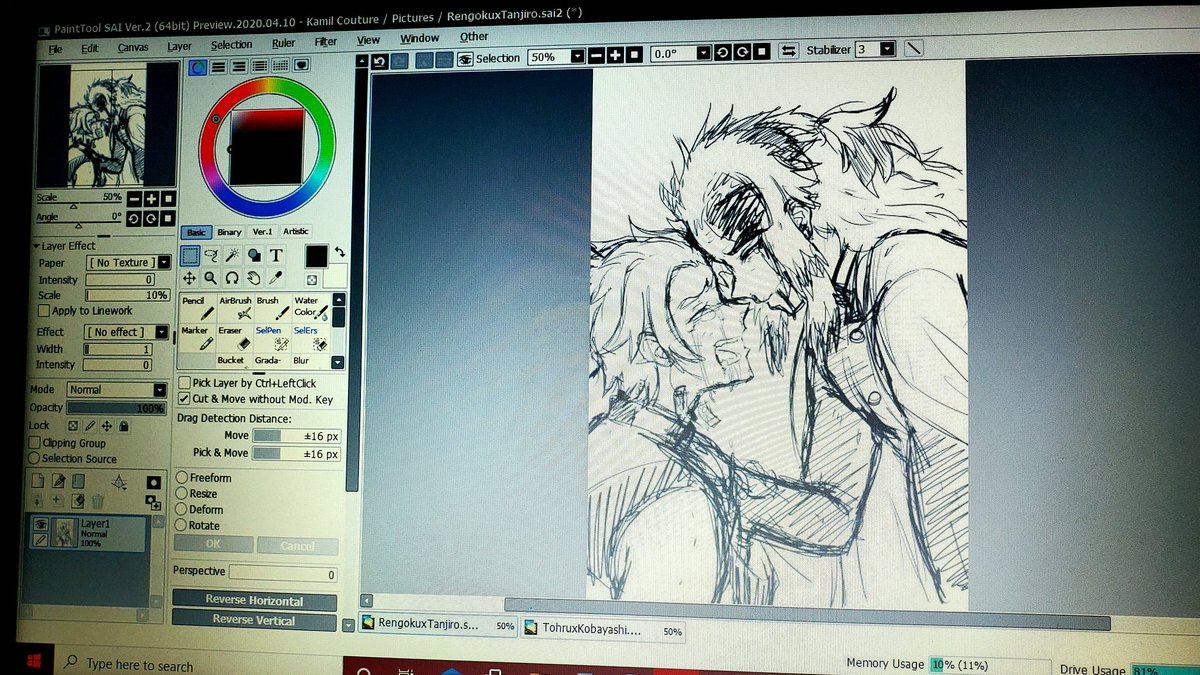Select the Color Picker eyedropper tool

pyautogui.click(x=276, y=278)
